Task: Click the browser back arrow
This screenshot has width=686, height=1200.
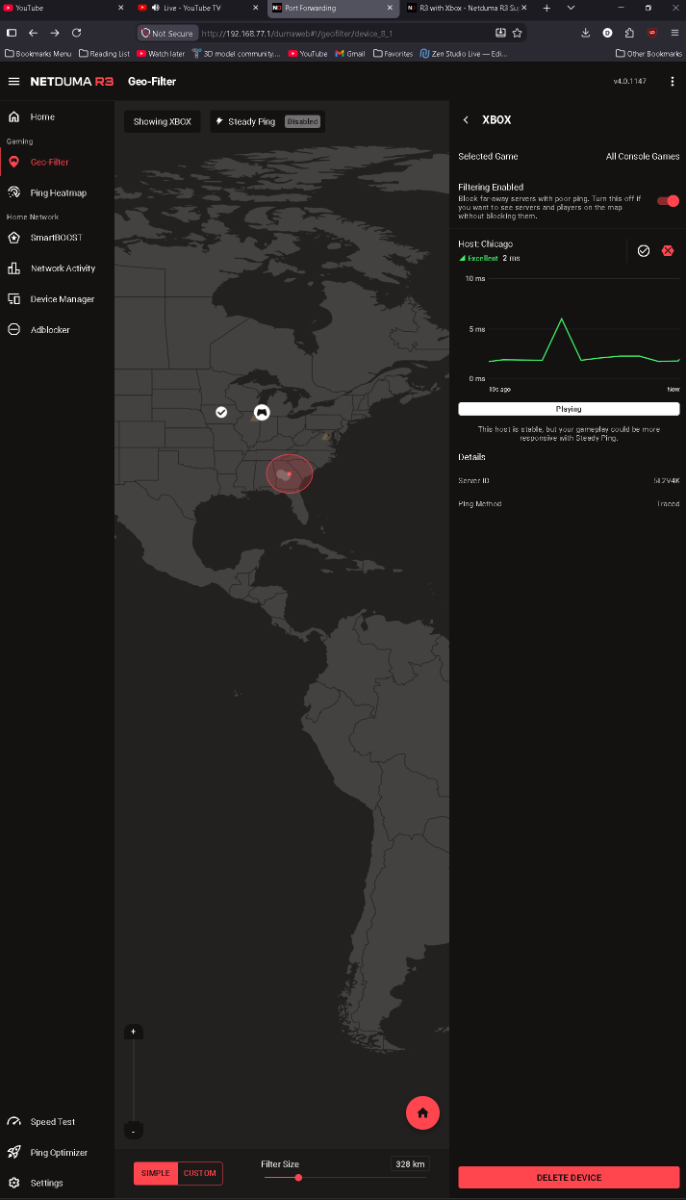Action: [33, 33]
